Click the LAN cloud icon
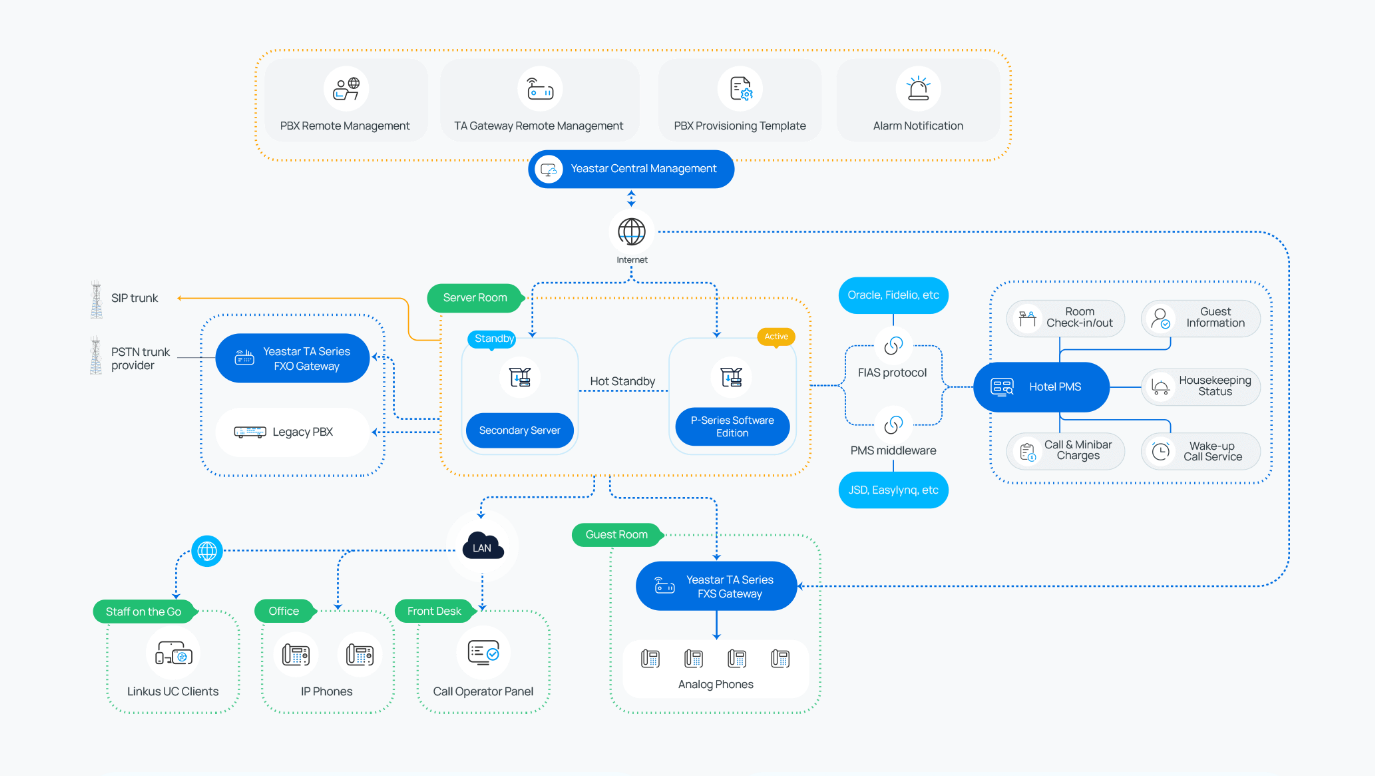Screen dimensions: 1375x776 482,547
